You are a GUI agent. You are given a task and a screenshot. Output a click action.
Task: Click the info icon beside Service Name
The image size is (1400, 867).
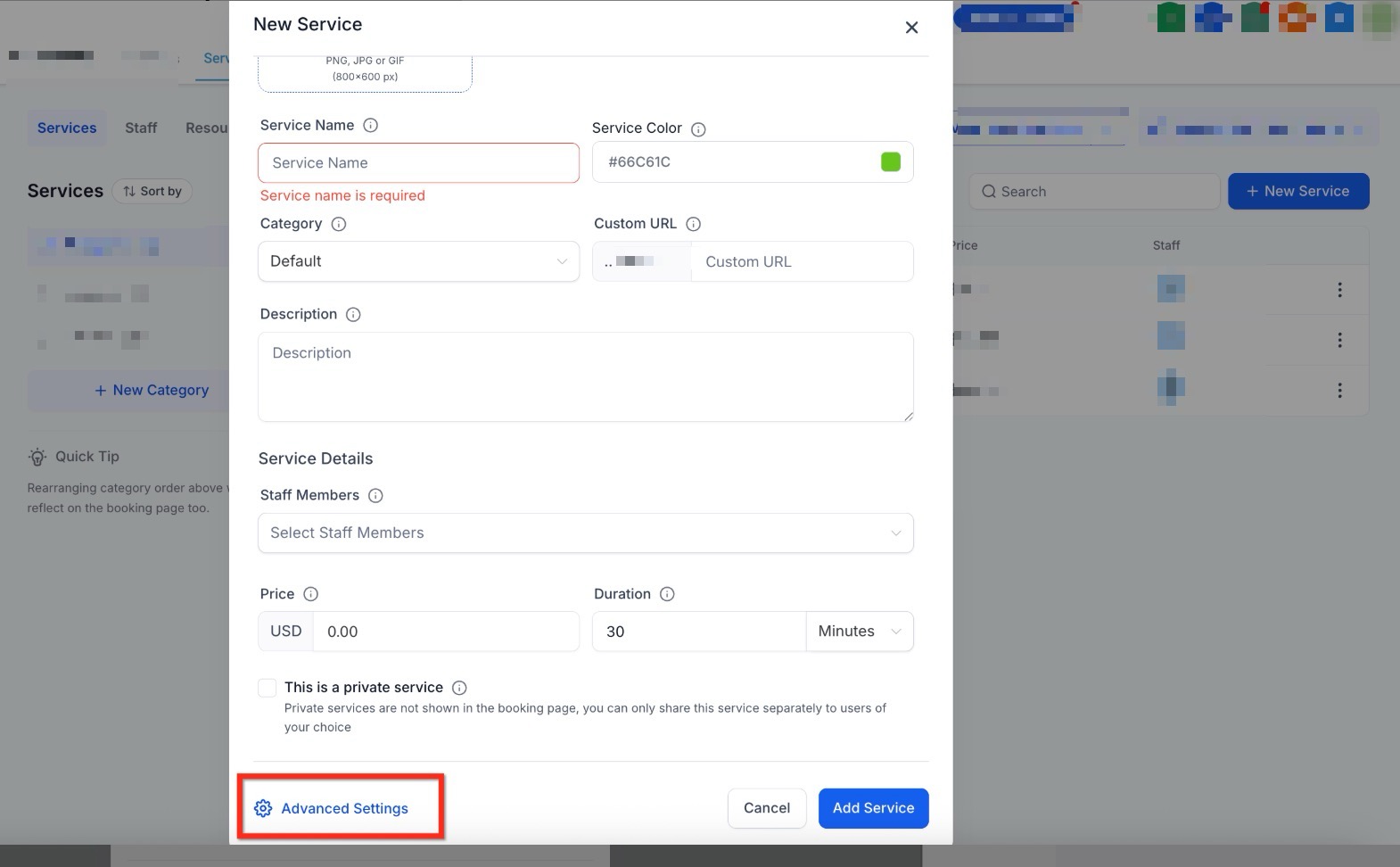(371, 126)
